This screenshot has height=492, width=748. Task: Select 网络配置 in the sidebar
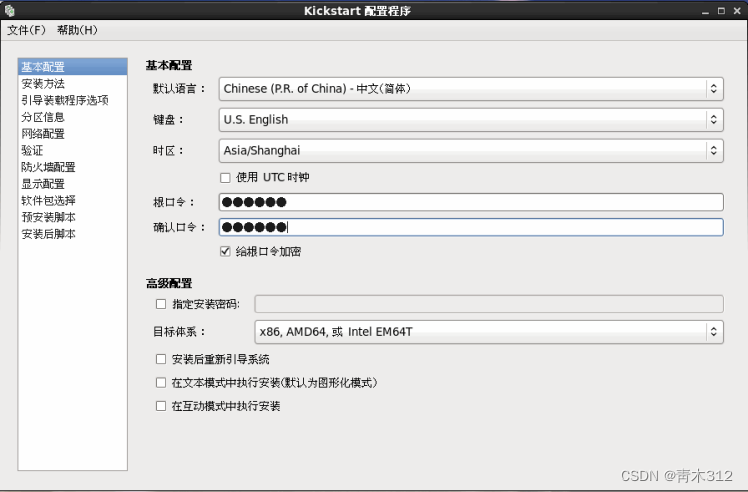(73, 134)
